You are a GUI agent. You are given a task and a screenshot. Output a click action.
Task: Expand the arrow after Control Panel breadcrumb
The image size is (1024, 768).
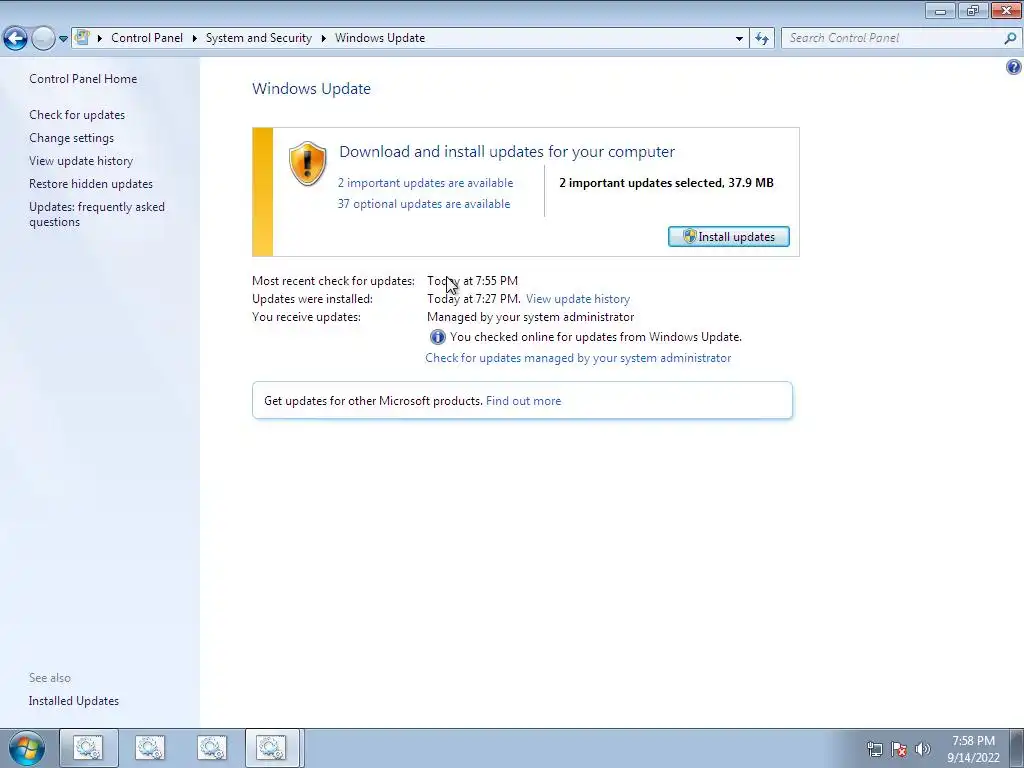coord(195,38)
